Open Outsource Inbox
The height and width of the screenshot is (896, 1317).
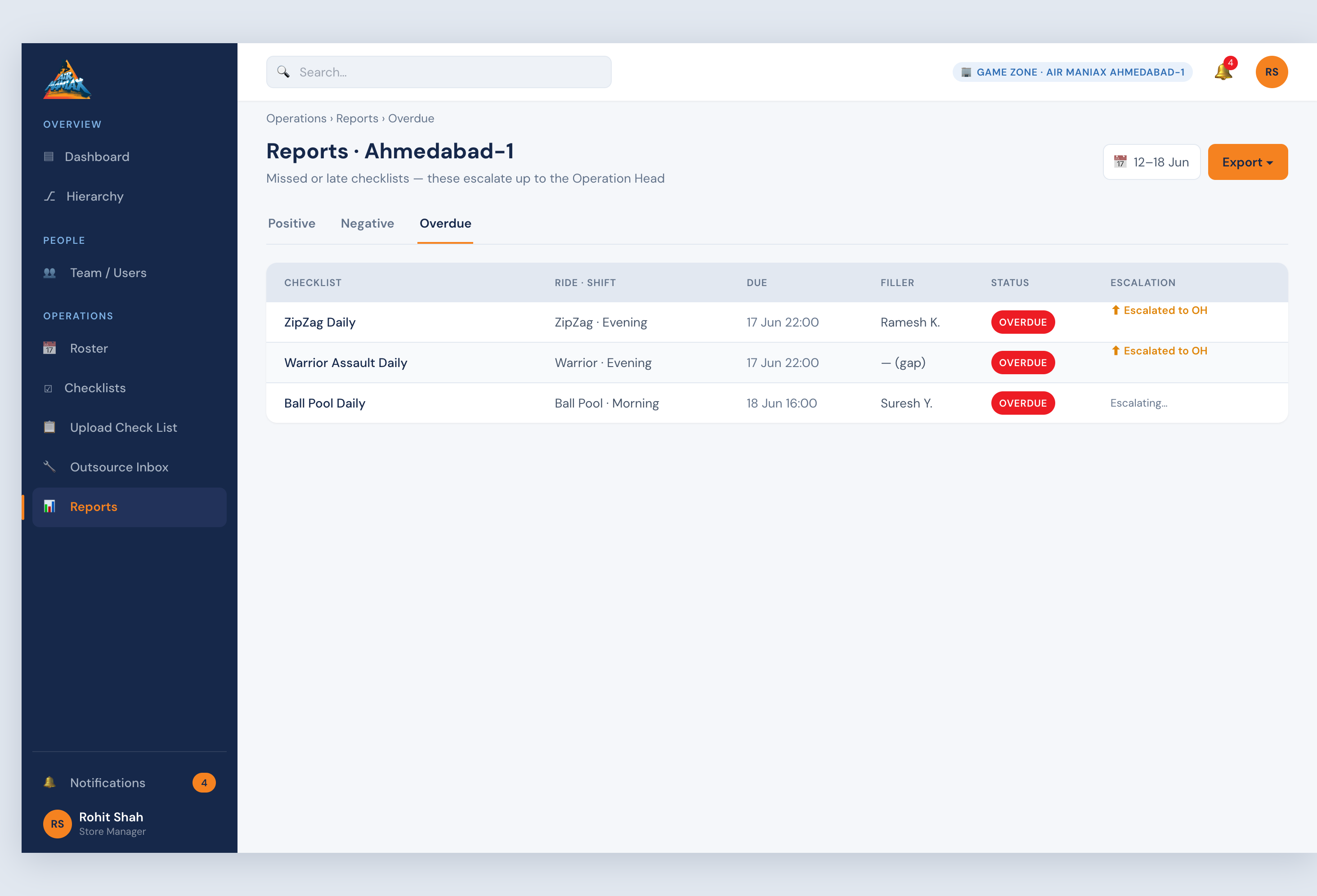pos(129,467)
